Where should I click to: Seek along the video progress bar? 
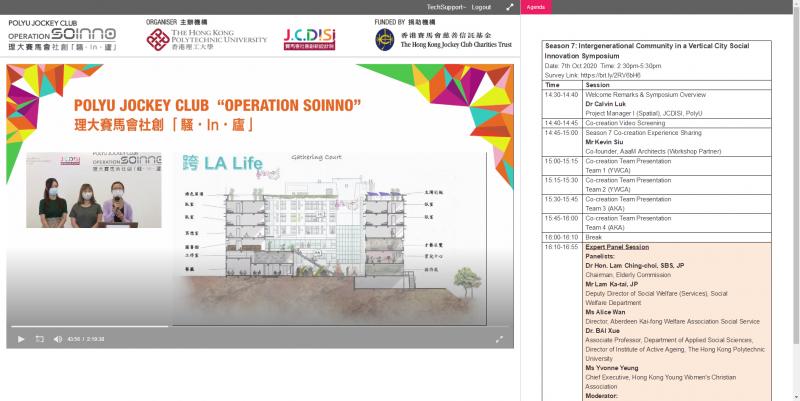[x=259, y=327]
